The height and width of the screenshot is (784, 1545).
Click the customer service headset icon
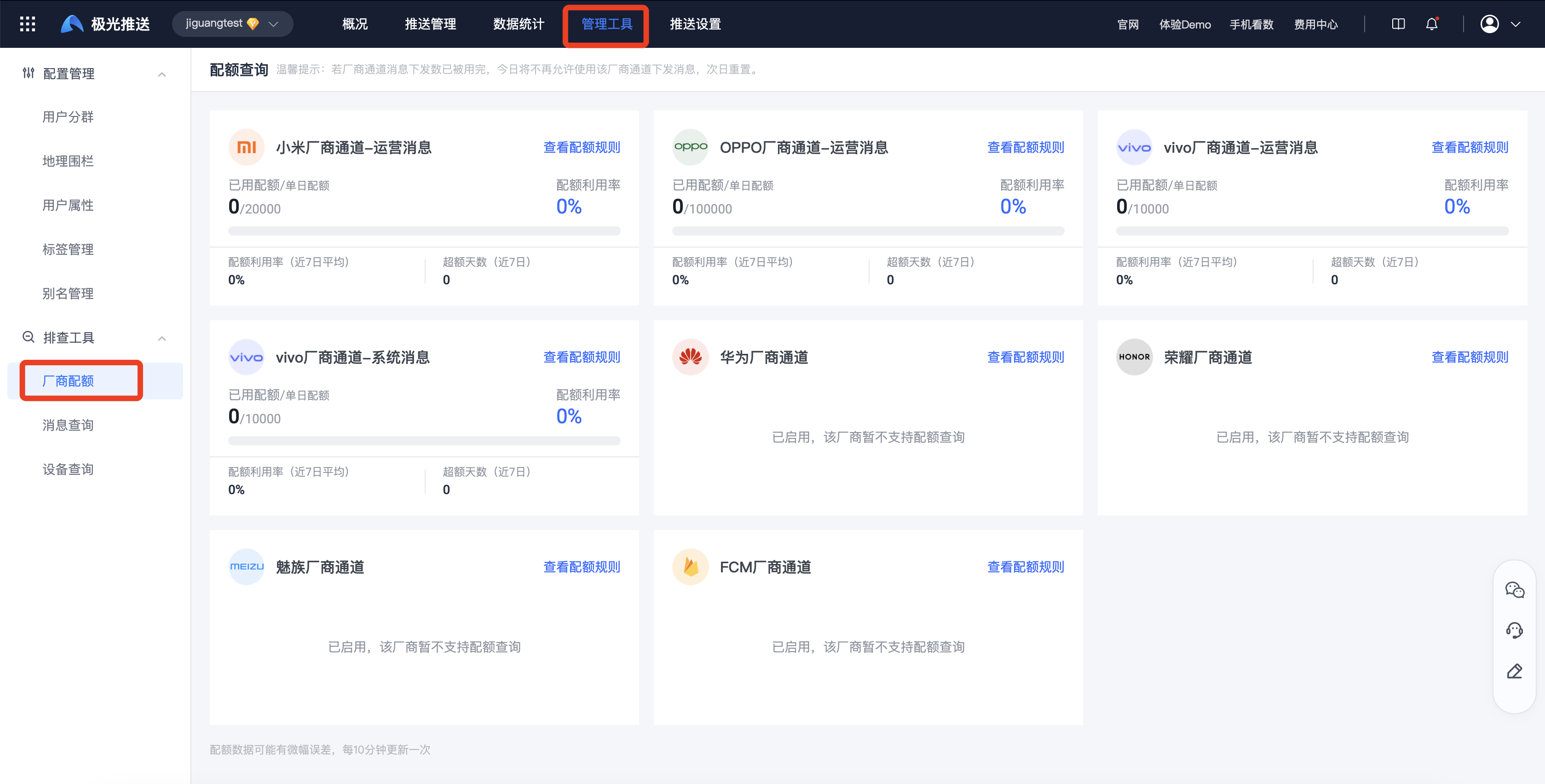[x=1515, y=630]
